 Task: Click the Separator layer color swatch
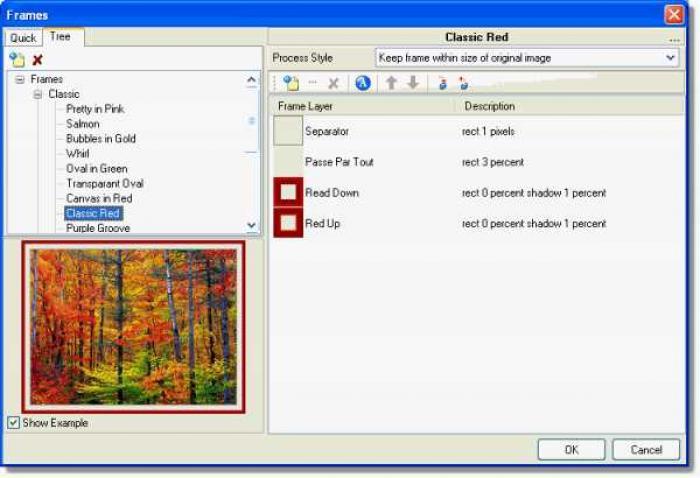coord(288,131)
